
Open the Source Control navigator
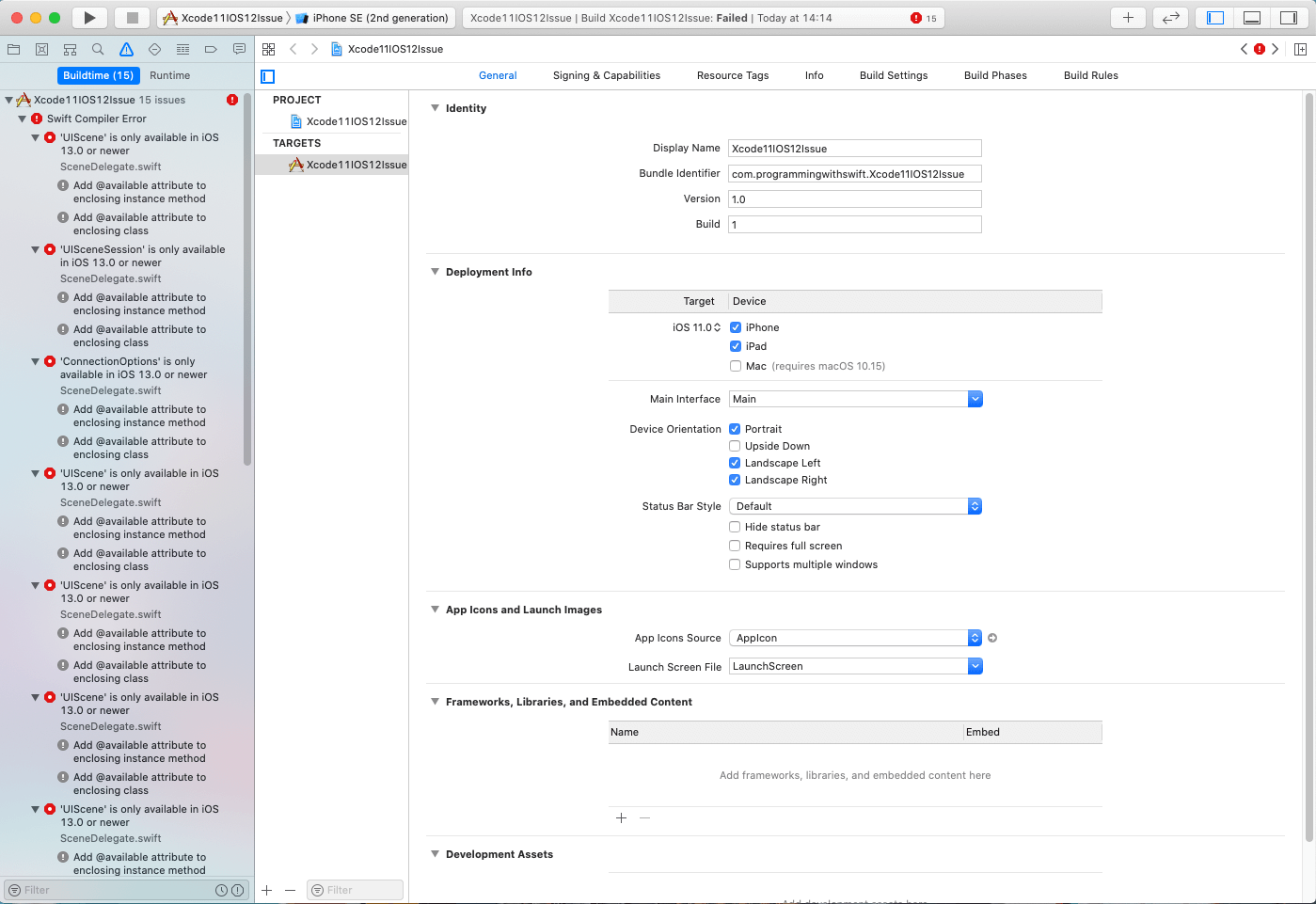(41, 49)
